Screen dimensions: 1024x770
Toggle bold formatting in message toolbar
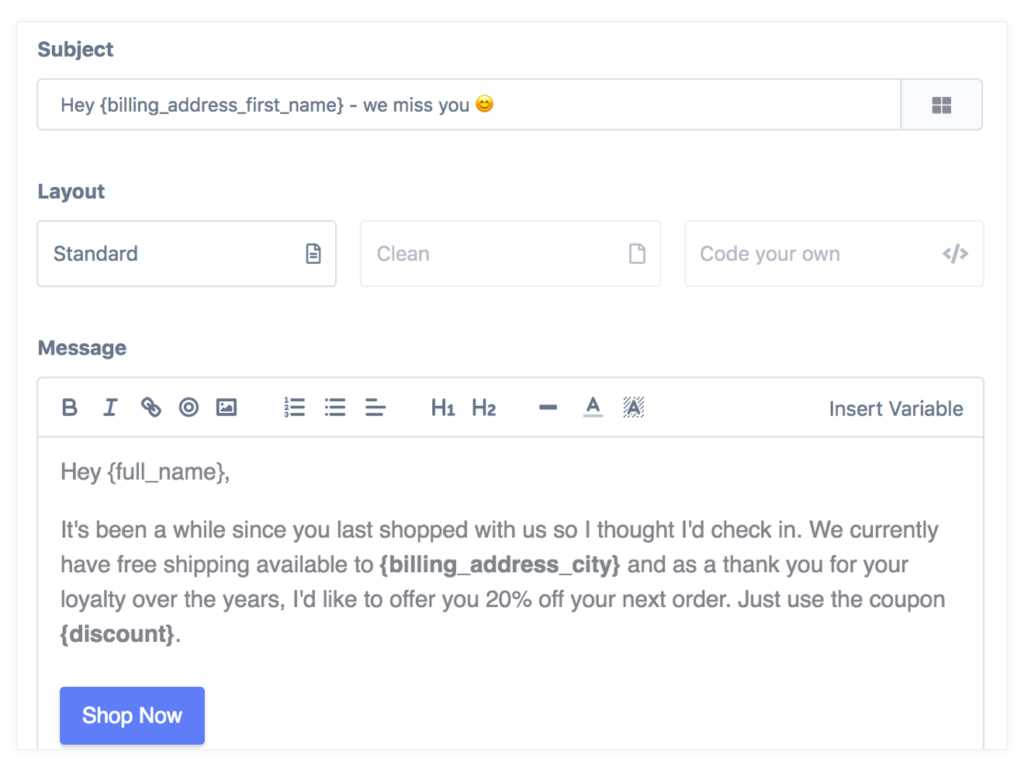69,407
